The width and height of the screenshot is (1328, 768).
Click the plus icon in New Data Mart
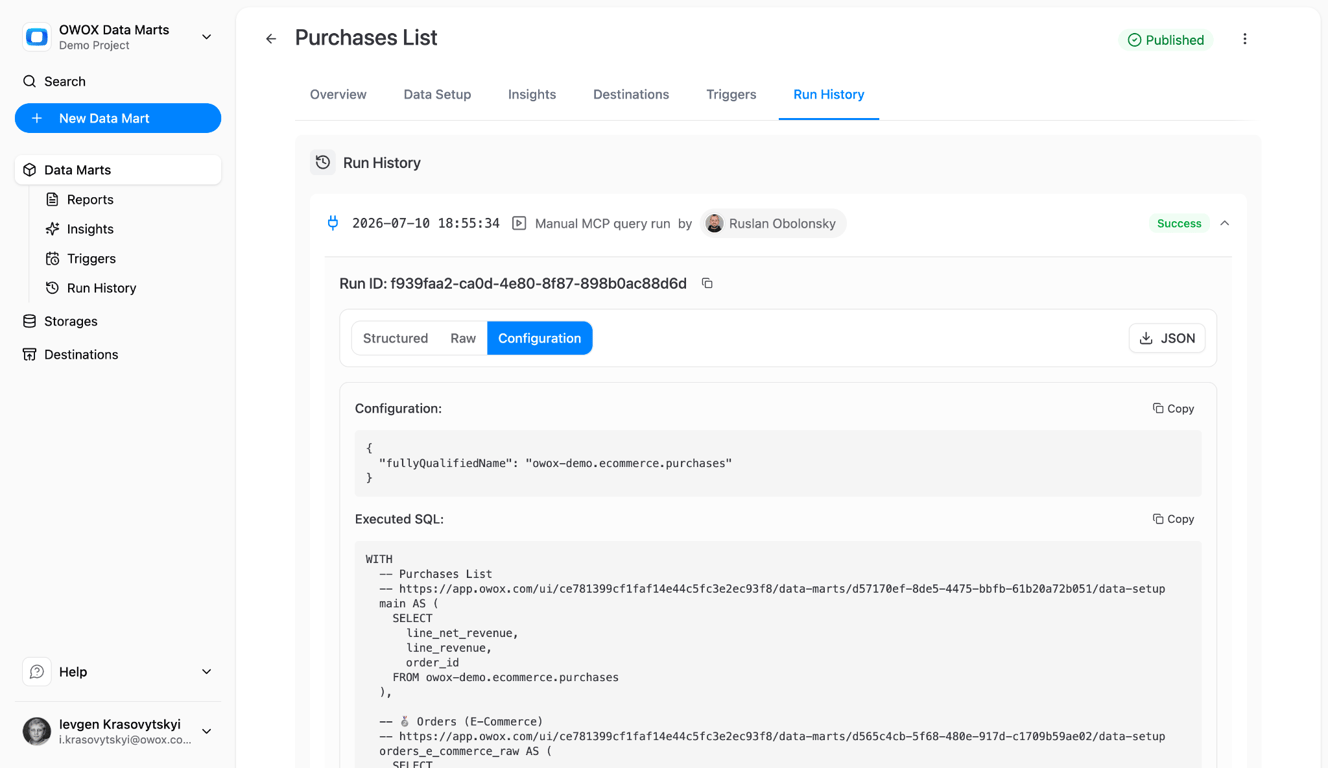click(x=37, y=118)
